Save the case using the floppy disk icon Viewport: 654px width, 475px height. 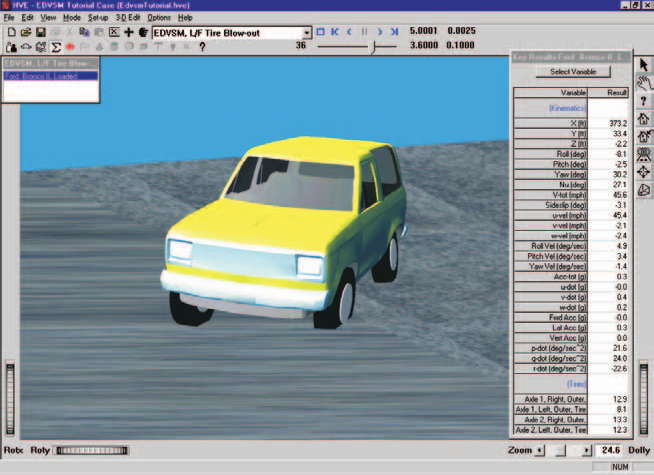(x=40, y=32)
